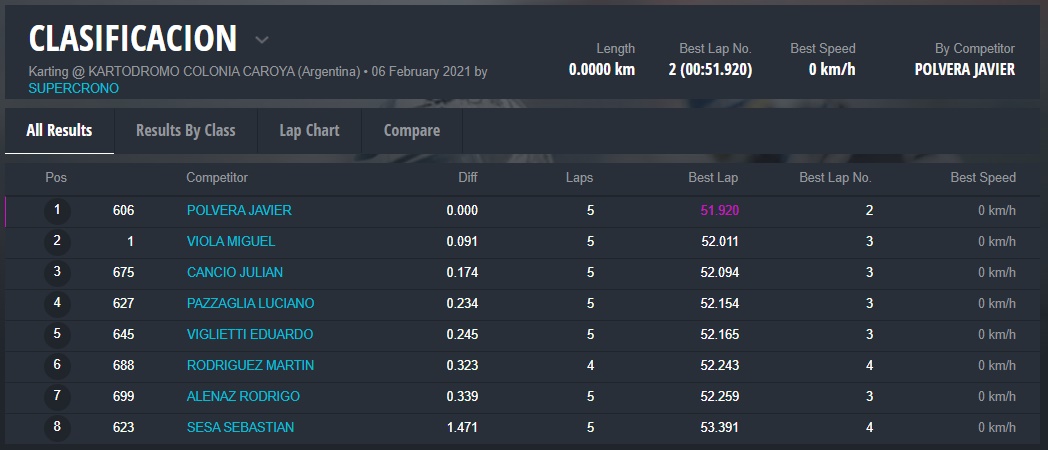Expand the CLASIFICACION session dropdown chevron
This screenshot has width=1048, height=450.
pyautogui.click(x=262, y=40)
